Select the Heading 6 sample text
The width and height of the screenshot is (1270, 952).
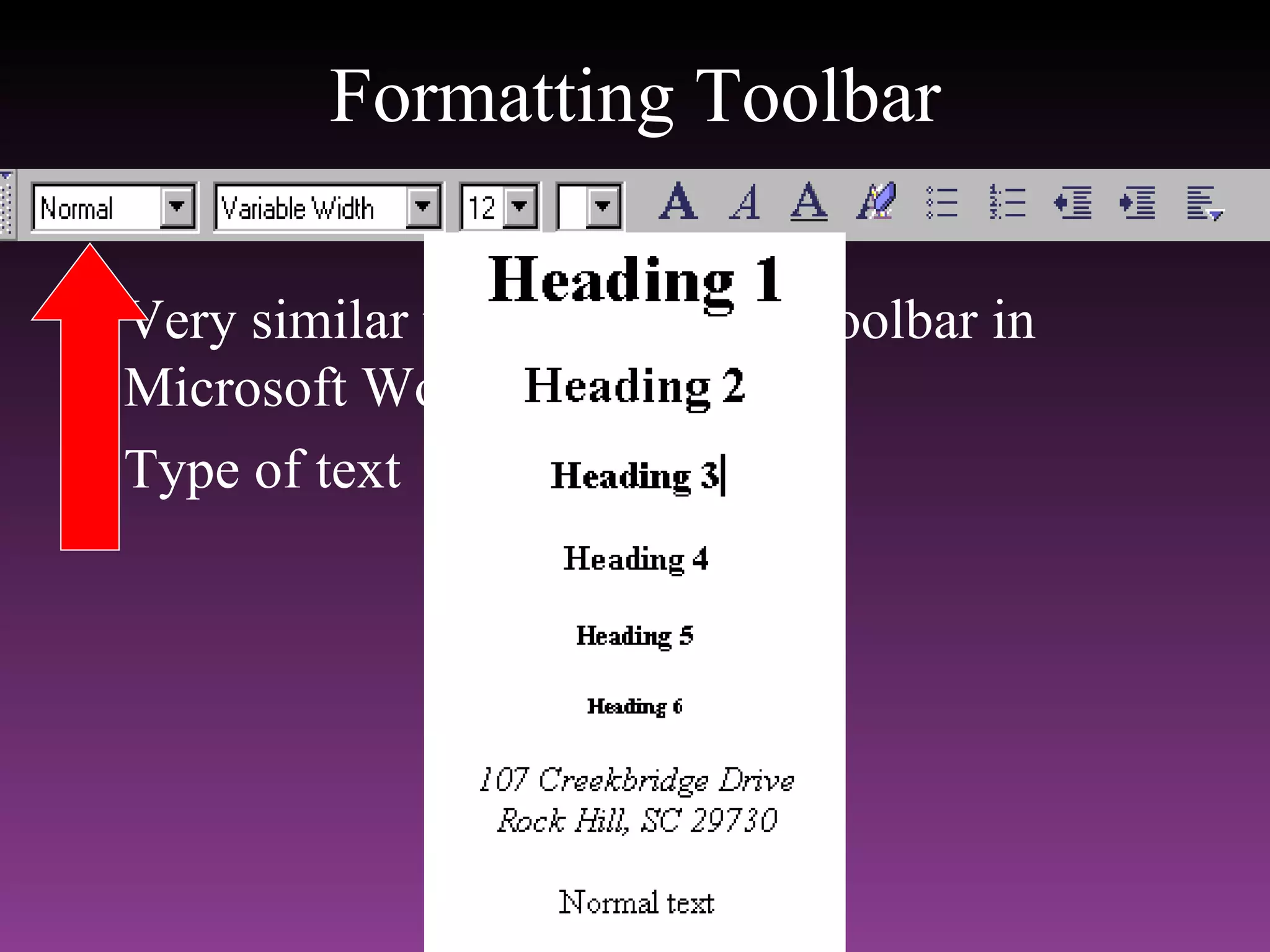pos(635,707)
